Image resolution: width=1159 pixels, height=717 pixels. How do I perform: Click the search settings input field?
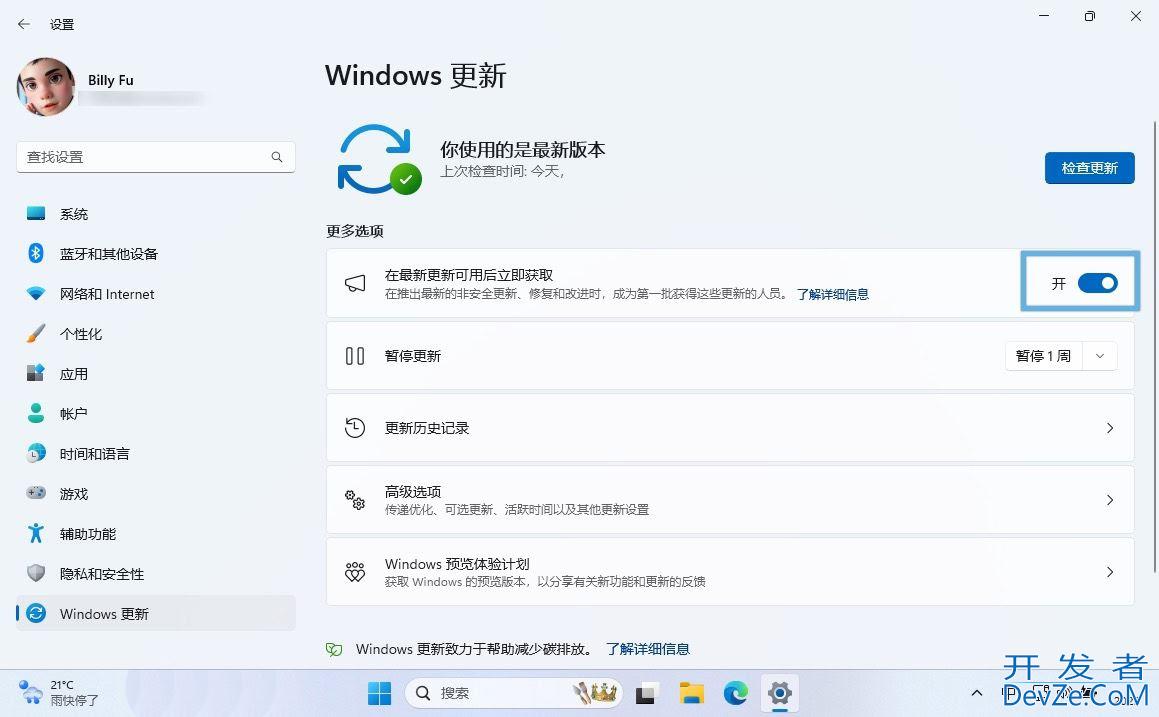pyautogui.click(x=155, y=157)
